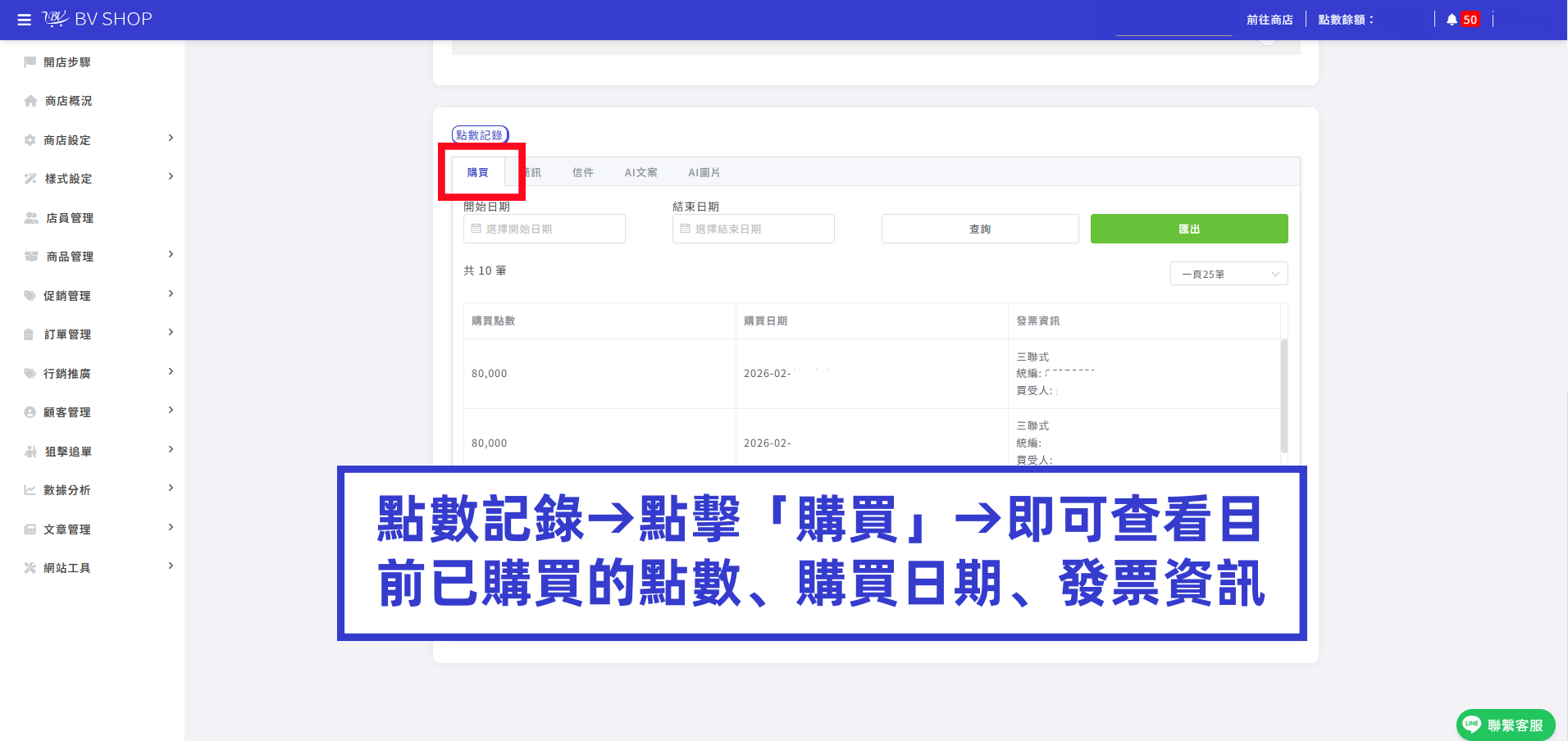The height and width of the screenshot is (741, 1568).
Task: Expand the 樣式設定 chevron
Action: (171, 176)
